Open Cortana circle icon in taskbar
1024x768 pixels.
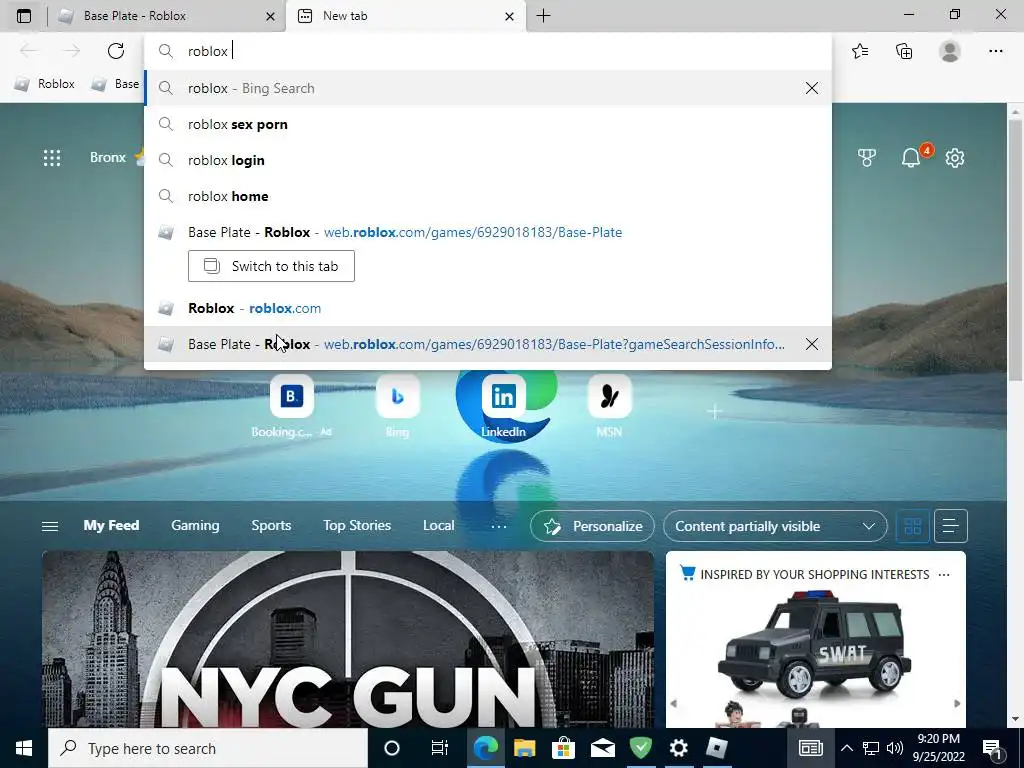click(x=391, y=748)
